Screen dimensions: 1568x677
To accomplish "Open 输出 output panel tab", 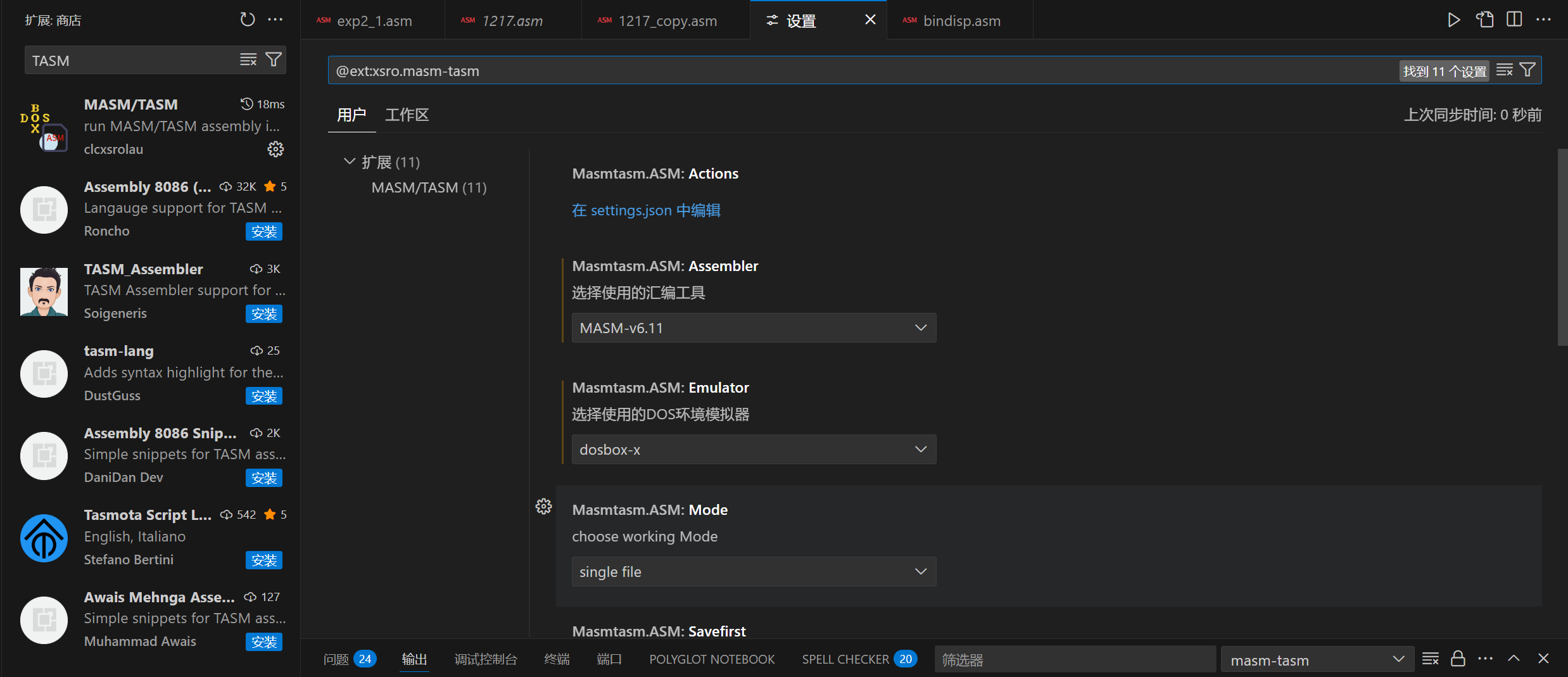I will coord(414,659).
